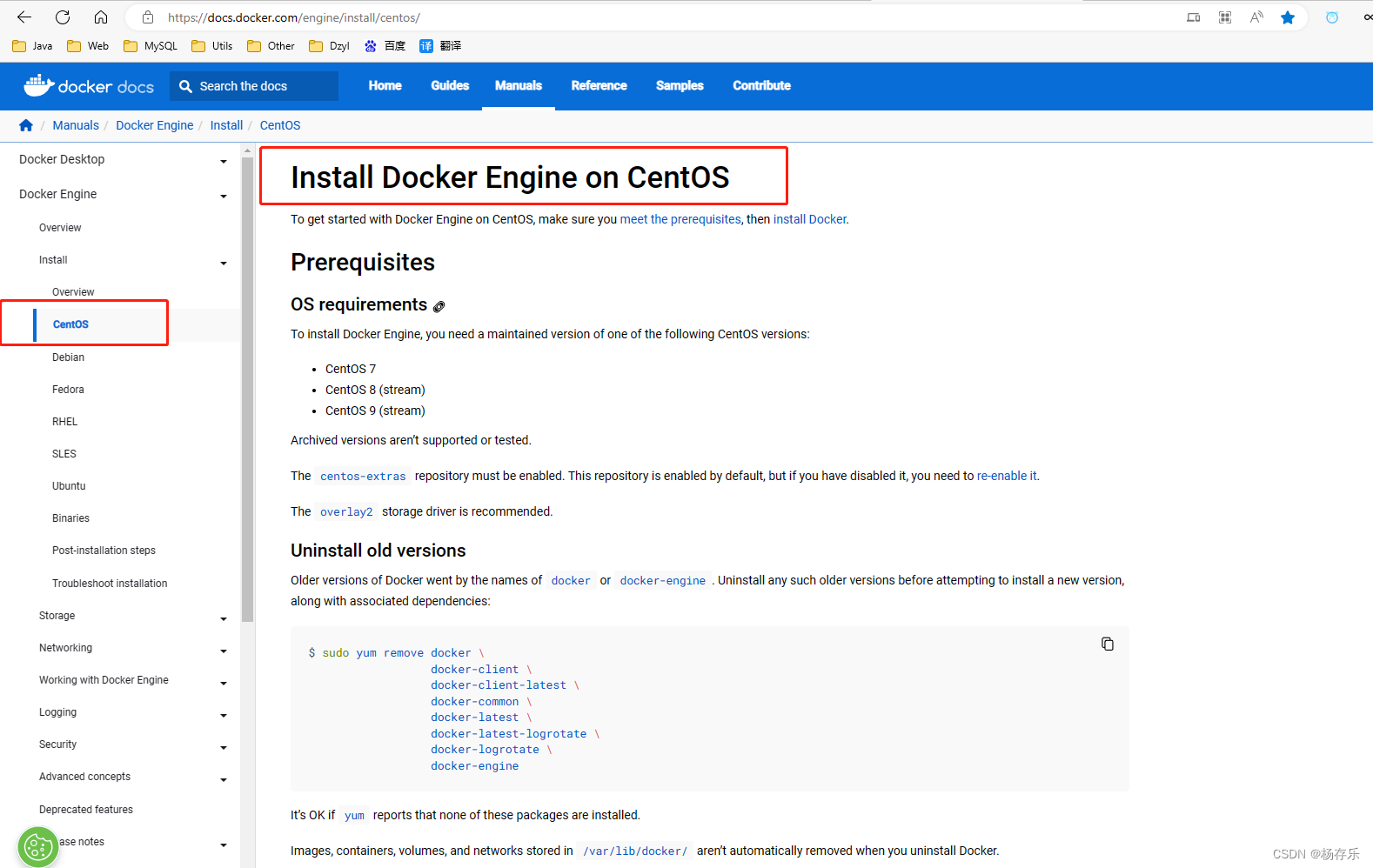Switch to the Home nav tab
The image size is (1373, 868).
[x=385, y=85]
